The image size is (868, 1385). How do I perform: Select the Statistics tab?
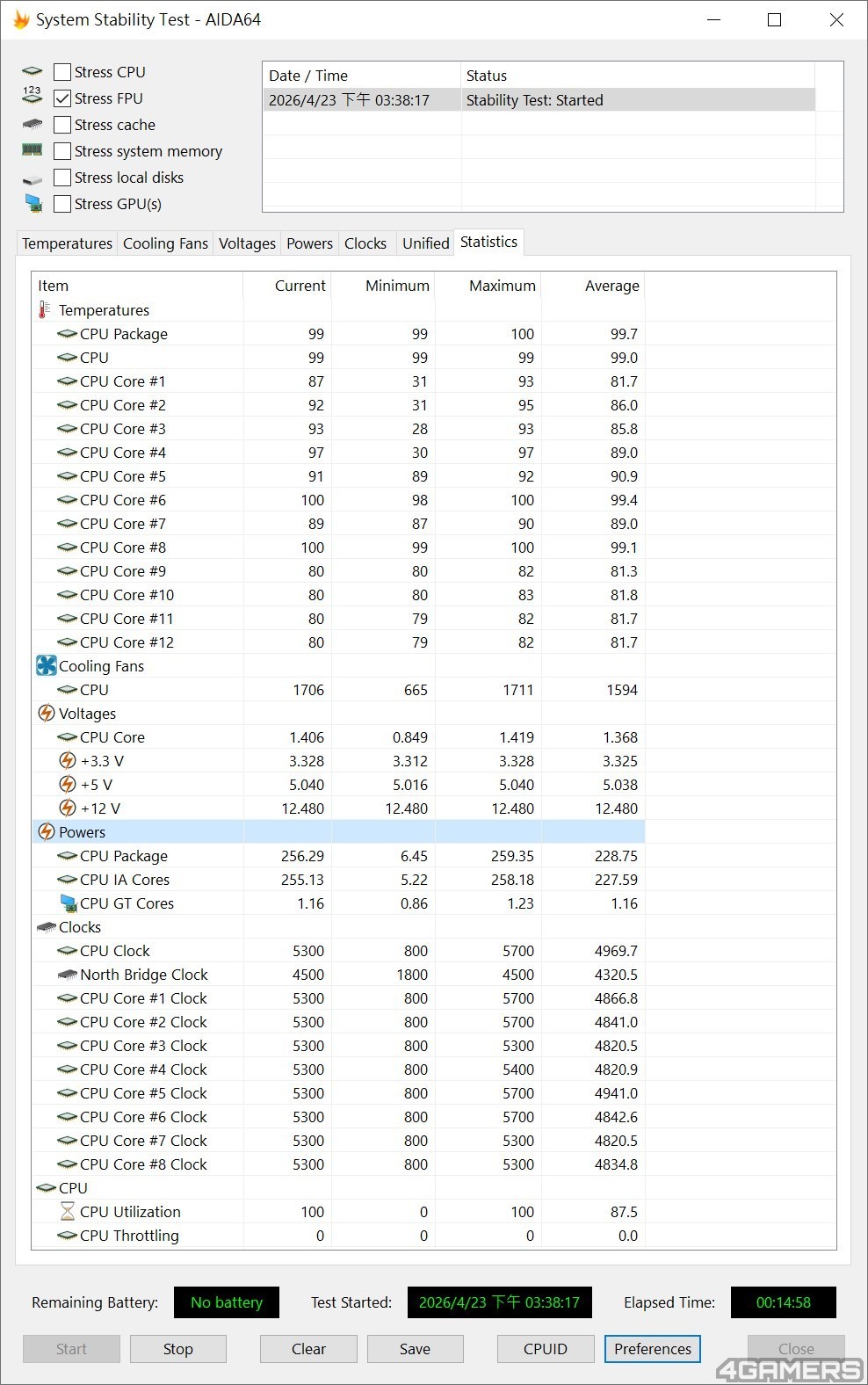488,242
